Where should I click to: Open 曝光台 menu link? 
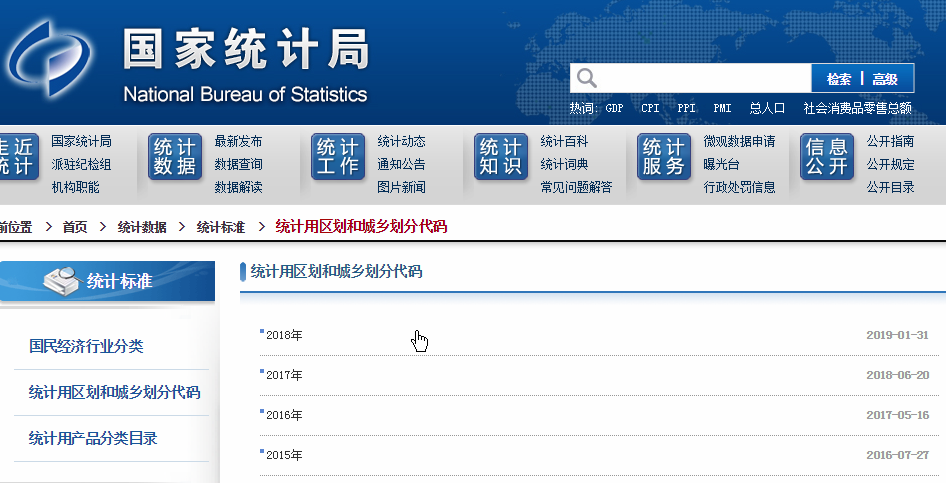tap(722, 164)
